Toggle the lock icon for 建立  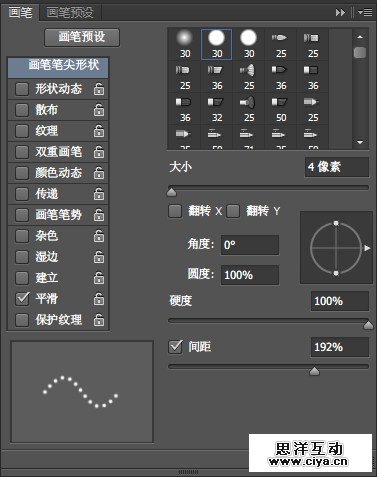coord(99,278)
